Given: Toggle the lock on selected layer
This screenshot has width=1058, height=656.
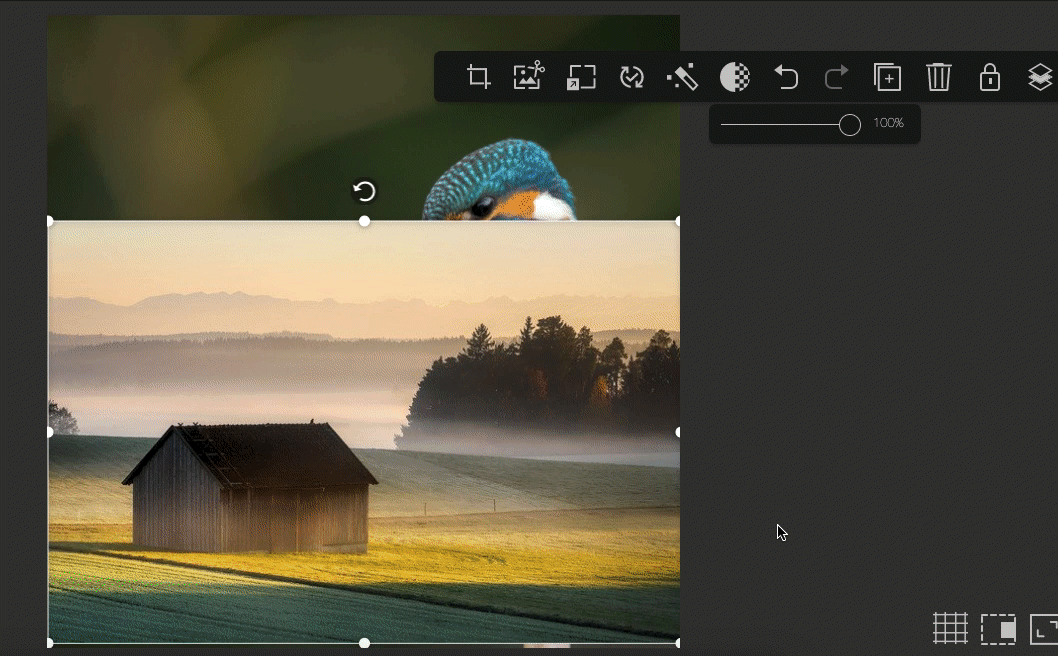Looking at the screenshot, I should coord(989,77).
